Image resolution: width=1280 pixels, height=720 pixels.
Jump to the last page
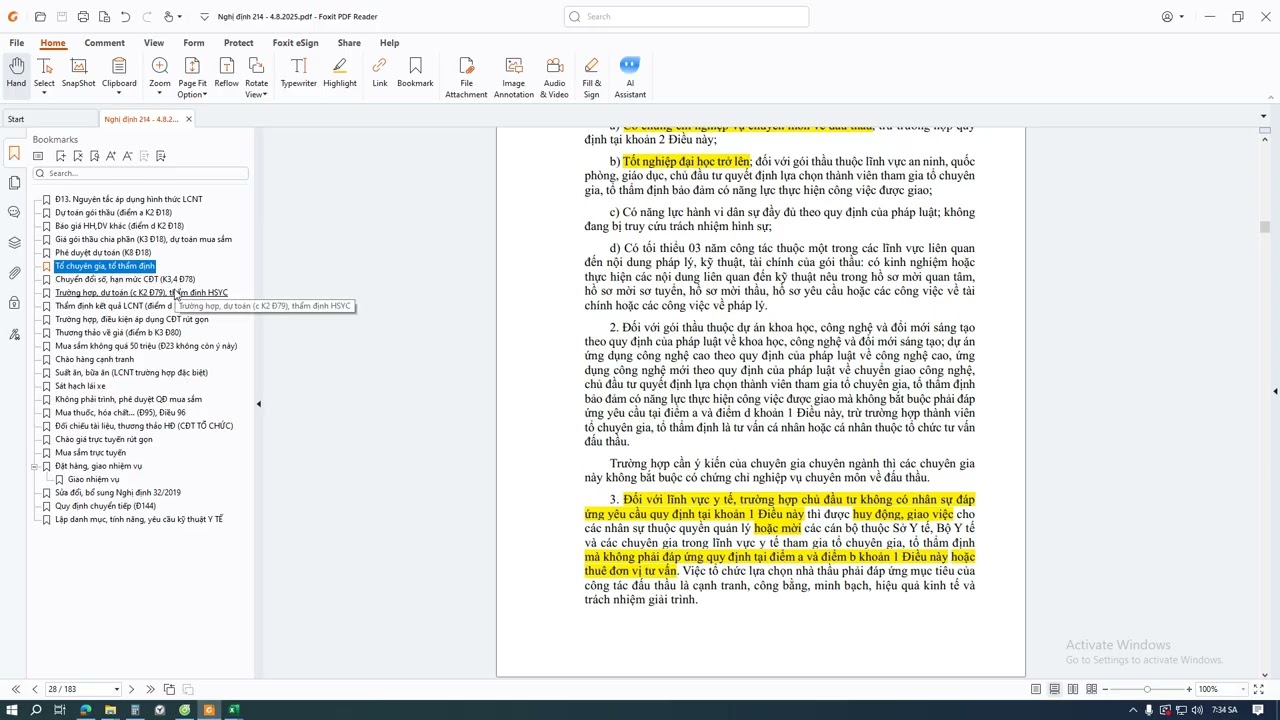pyautogui.click(x=150, y=689)
